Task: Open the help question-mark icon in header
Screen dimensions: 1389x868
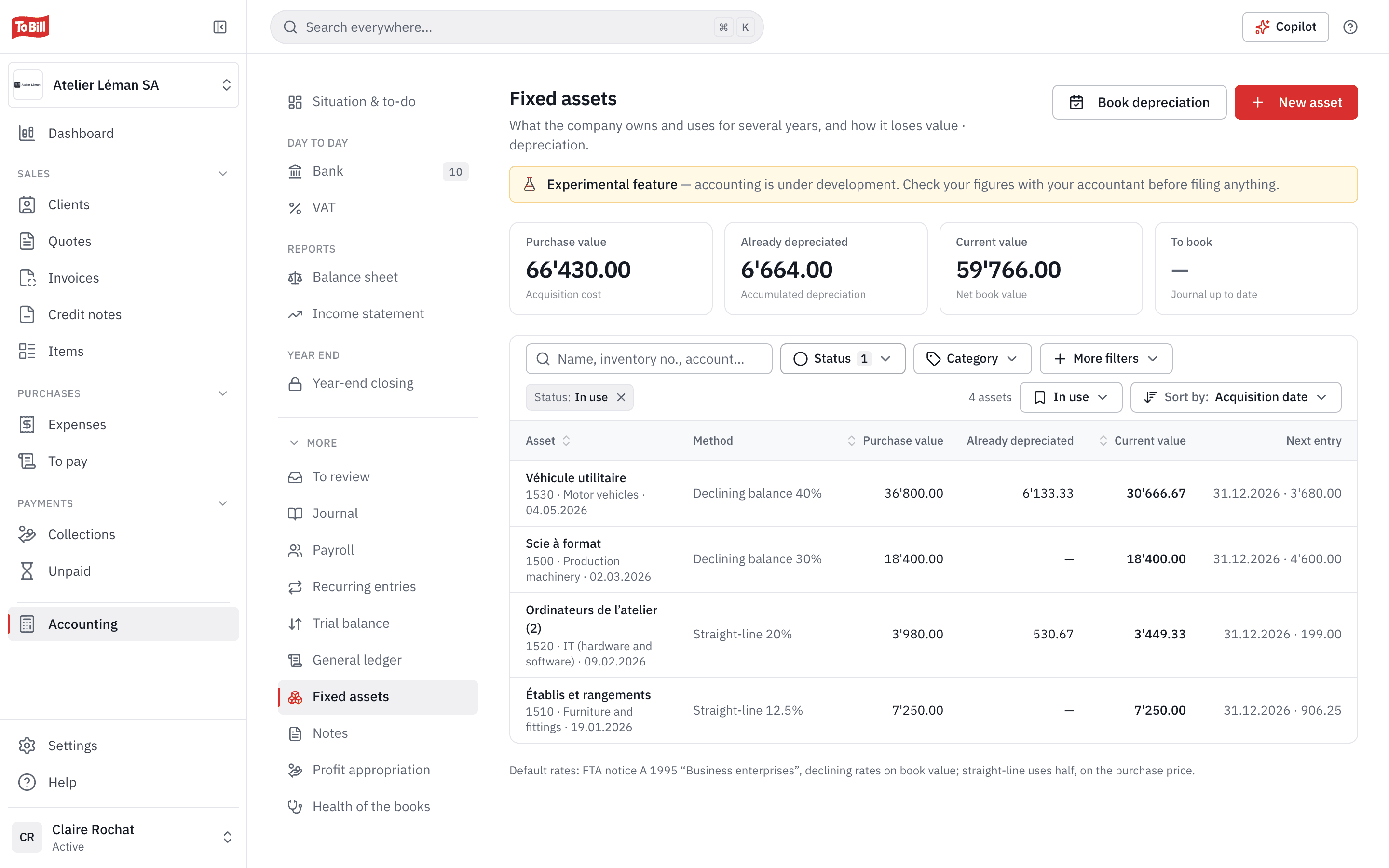Action: click(1350, 27)
